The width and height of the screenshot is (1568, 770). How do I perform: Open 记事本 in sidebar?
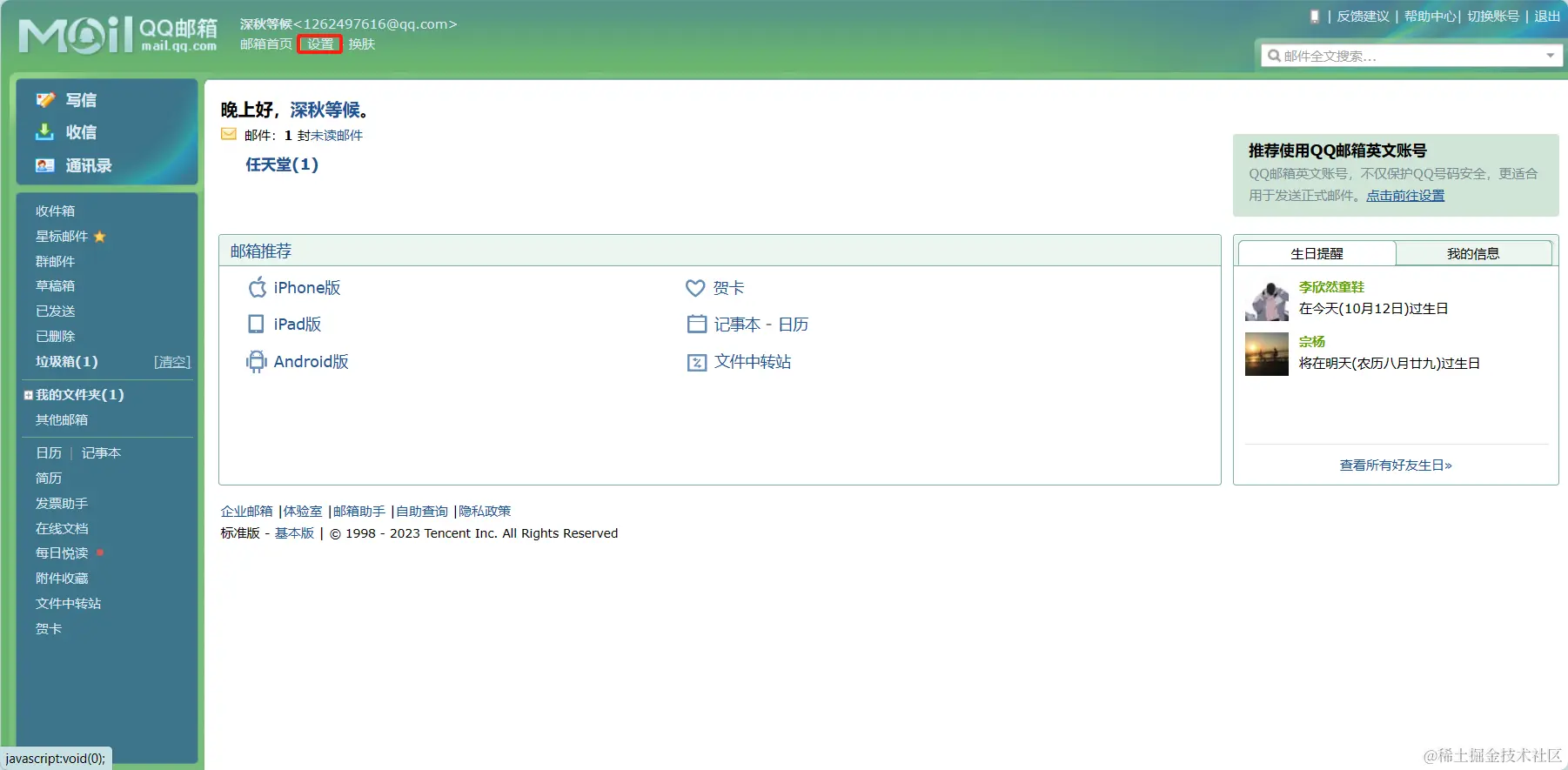point(101,453)
